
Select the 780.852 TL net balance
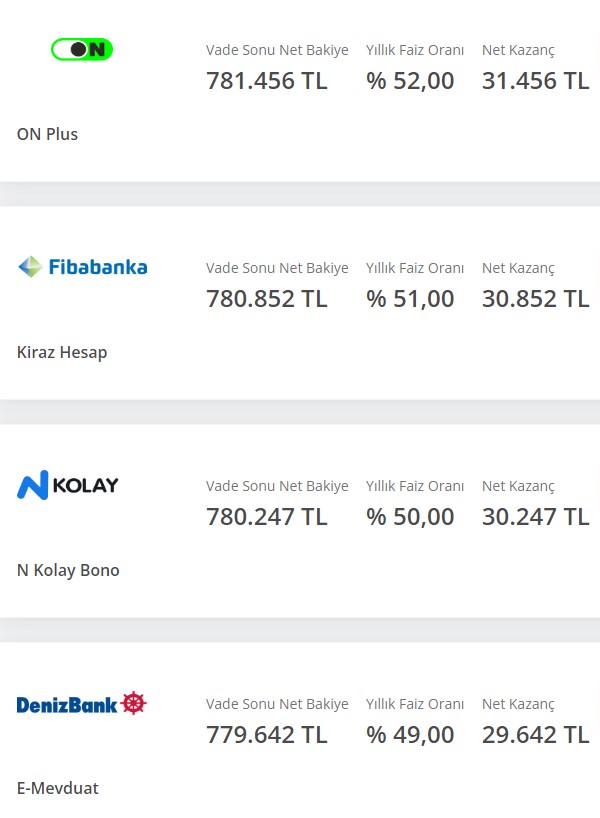pyautogui.click(x=267, y=299)
